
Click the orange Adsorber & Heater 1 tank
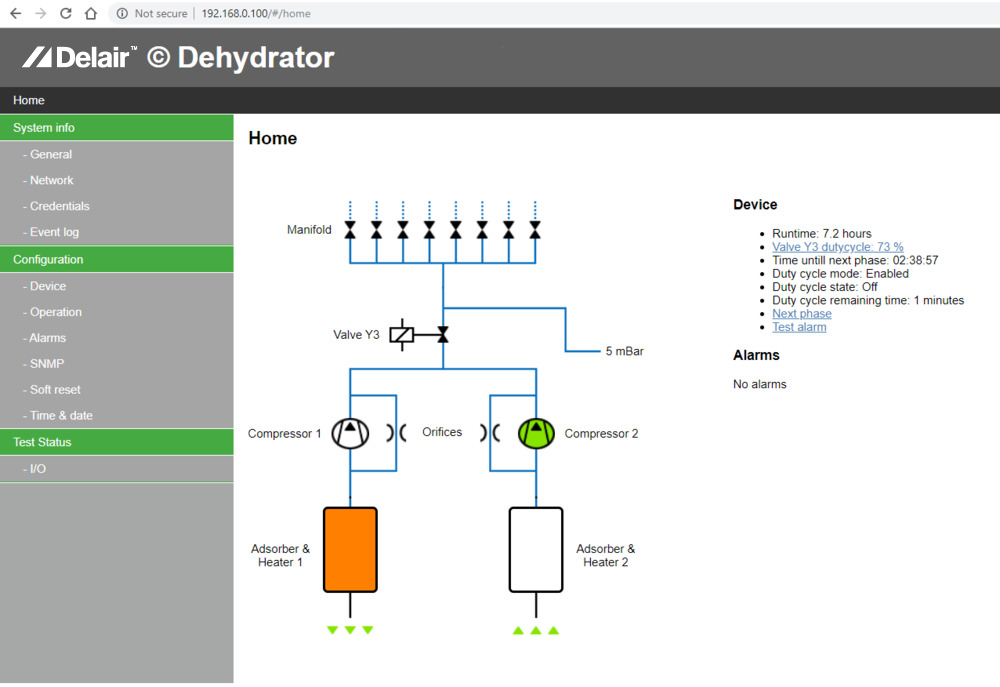(x=350, y=550)
